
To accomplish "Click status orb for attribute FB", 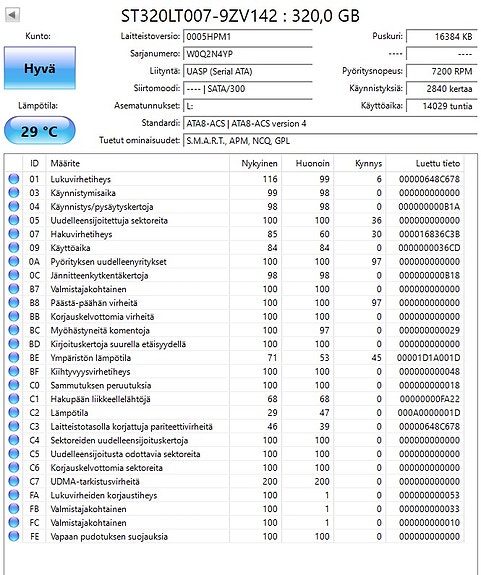I will click(x=14, y=509).
